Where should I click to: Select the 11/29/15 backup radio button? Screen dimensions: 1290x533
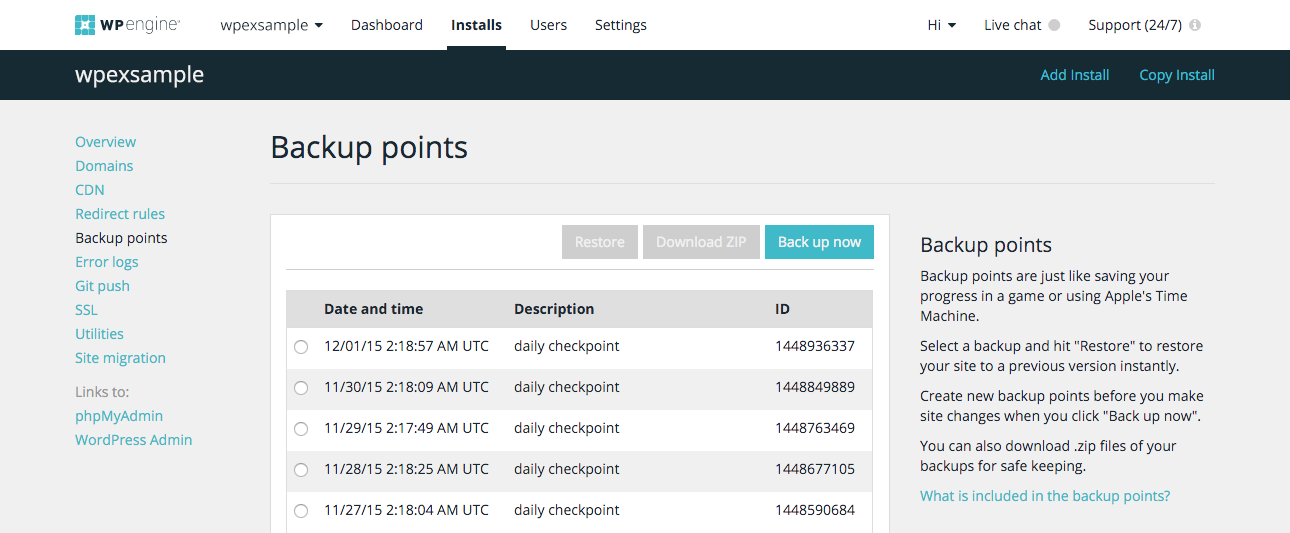[301, 429]
